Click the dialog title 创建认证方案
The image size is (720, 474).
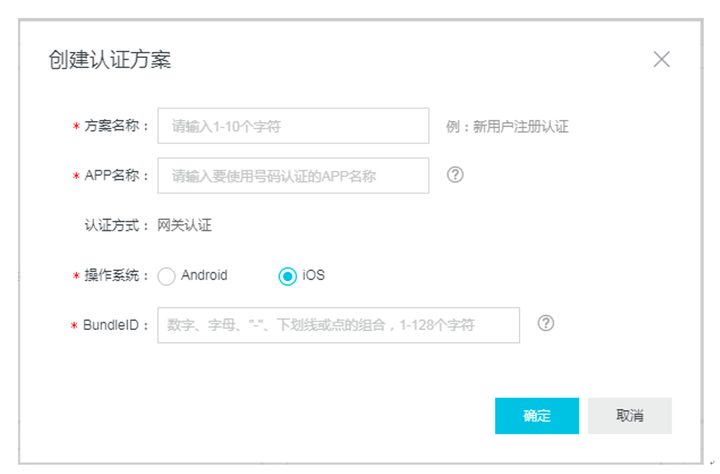tap(110, 59)
